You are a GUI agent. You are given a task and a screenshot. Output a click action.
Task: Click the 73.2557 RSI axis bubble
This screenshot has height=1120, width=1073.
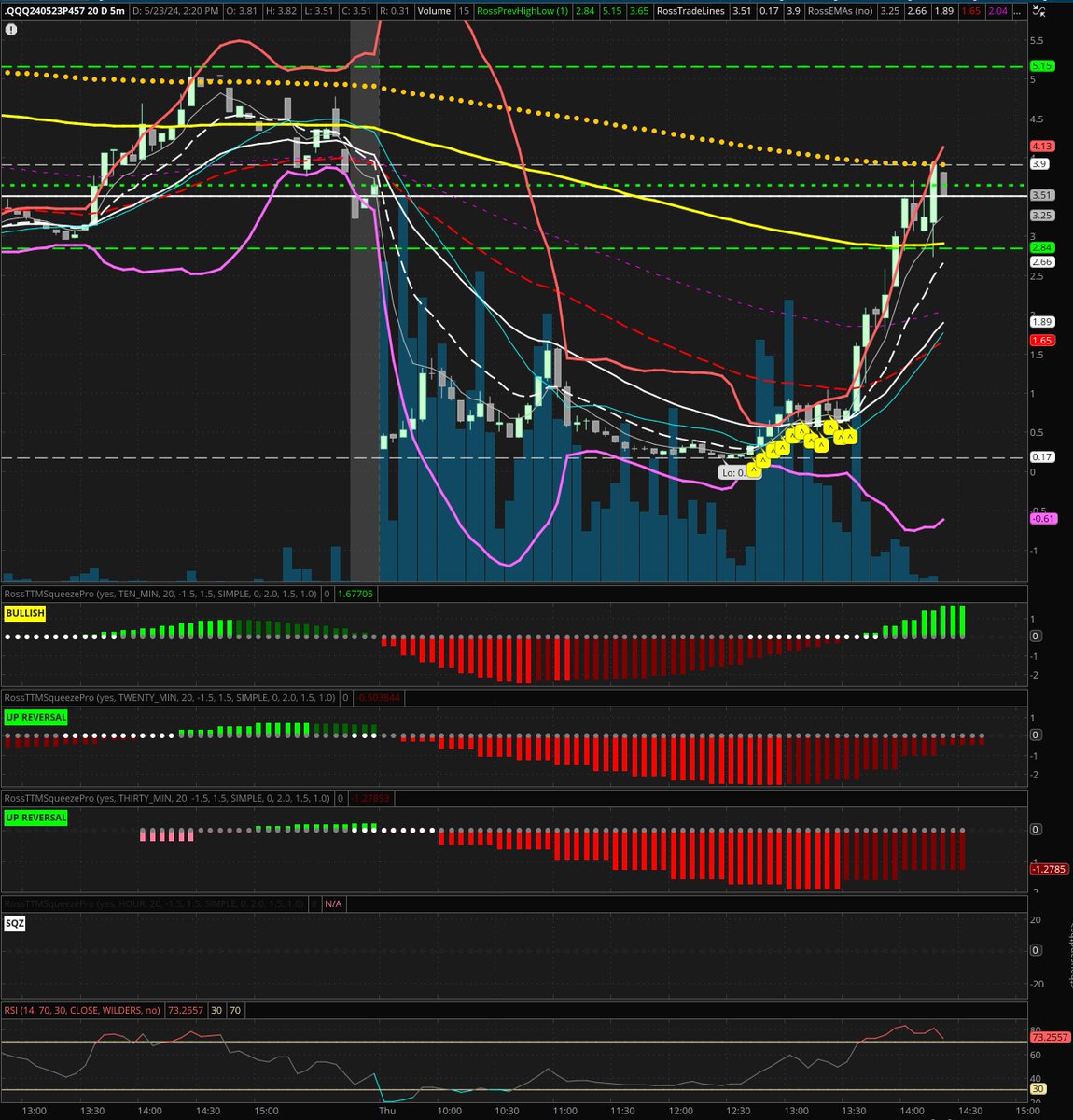point(1049,1037)
